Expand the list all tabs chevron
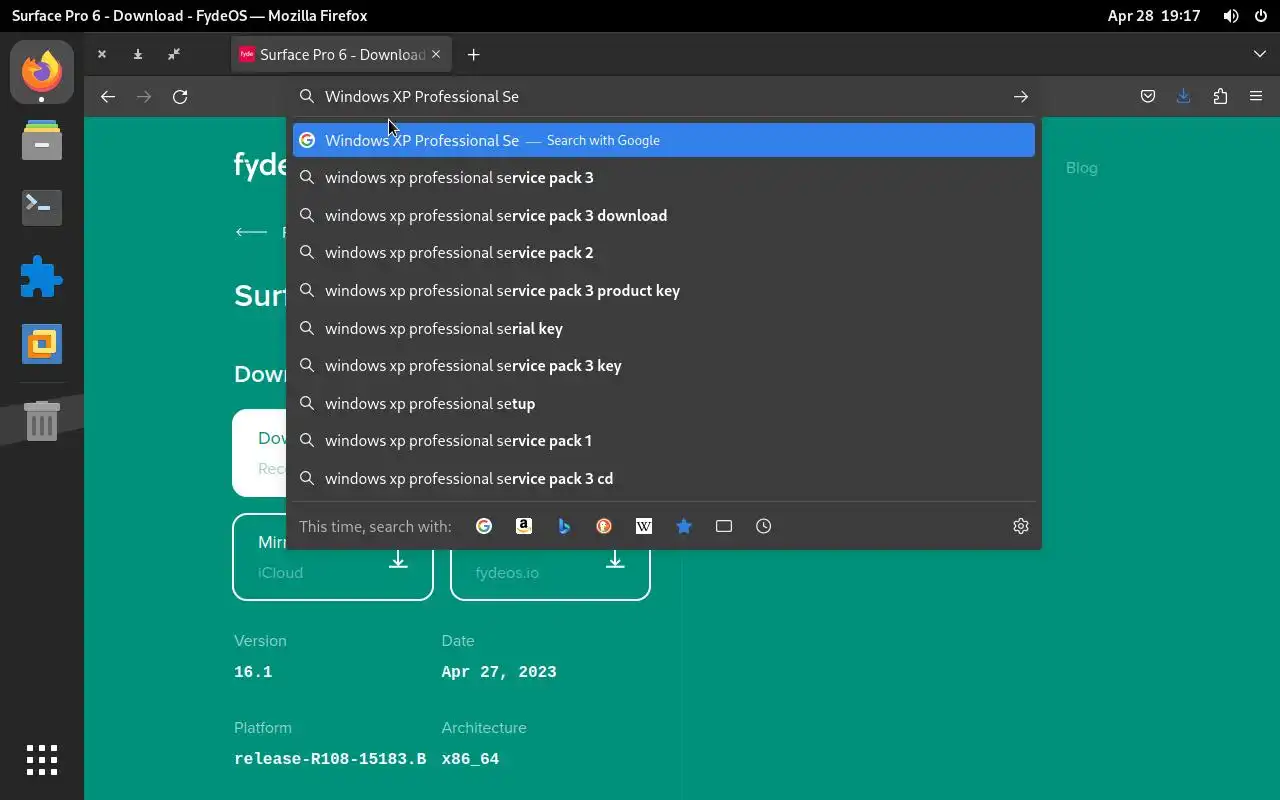This screenshot has height=800, width=1280. click(x=1260, y=55)
